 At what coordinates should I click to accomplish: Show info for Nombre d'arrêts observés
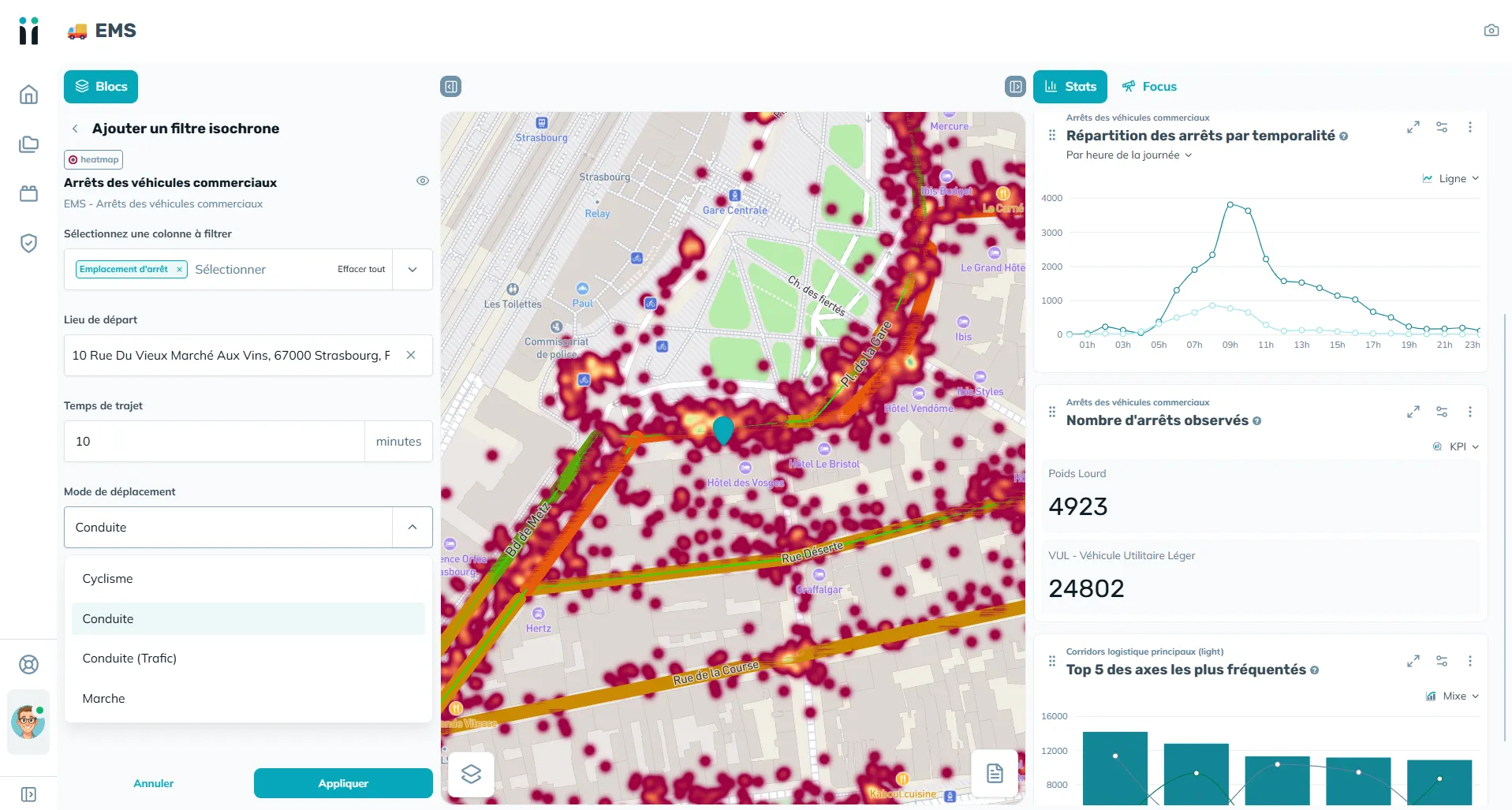click(x=1257, y=421)
